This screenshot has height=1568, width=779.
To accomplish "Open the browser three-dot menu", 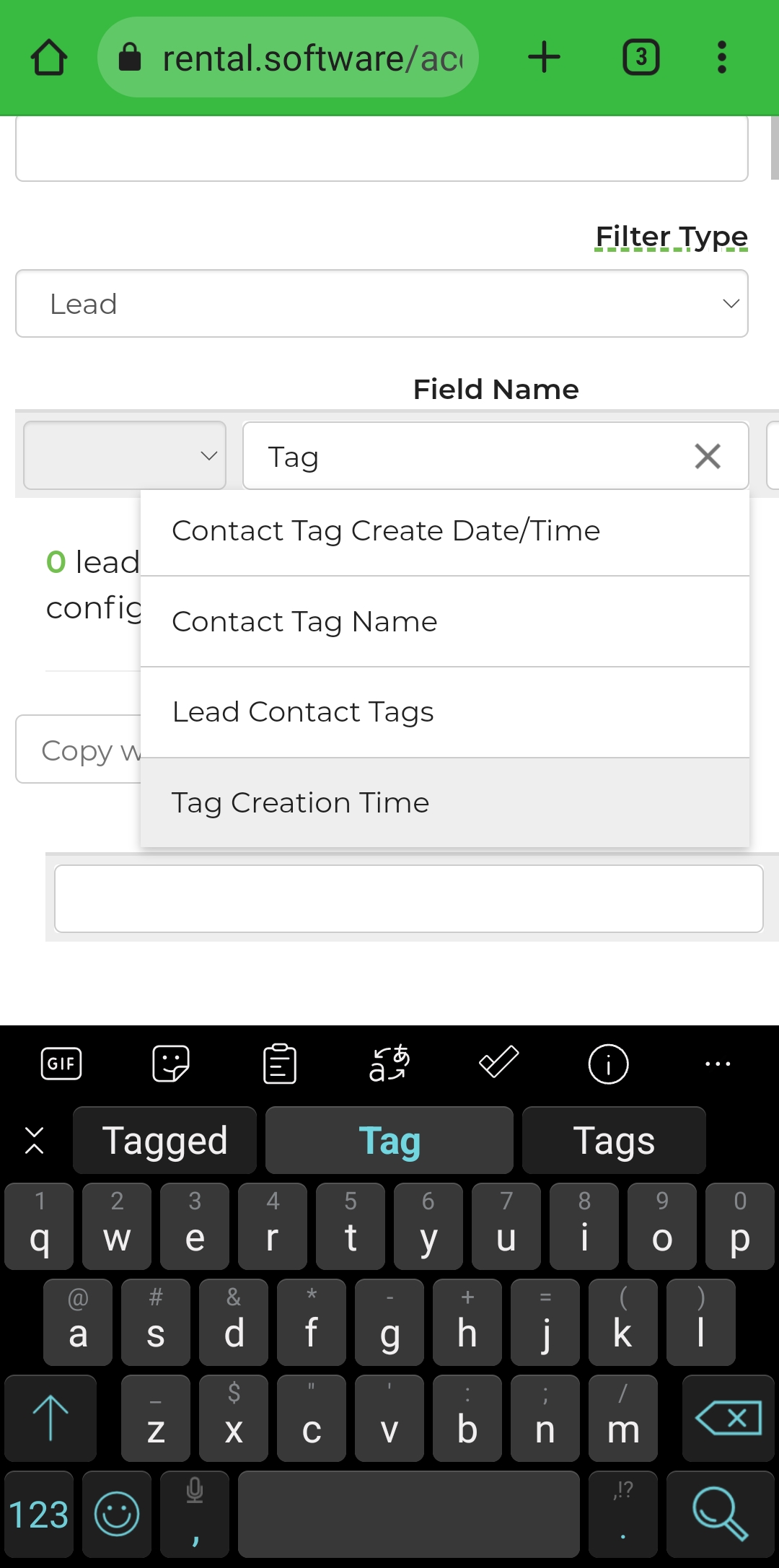I will (x=721, y=58).
